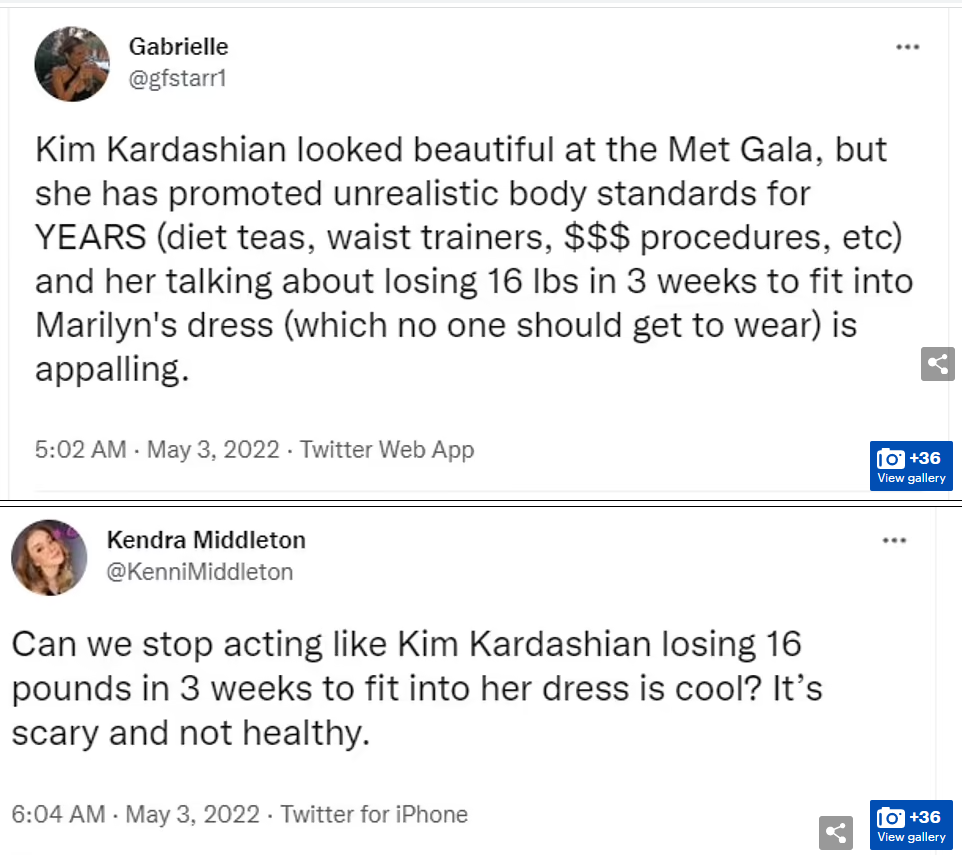
Task: Click Twitter for iPhone source link
Action: (x=374, y=815)
